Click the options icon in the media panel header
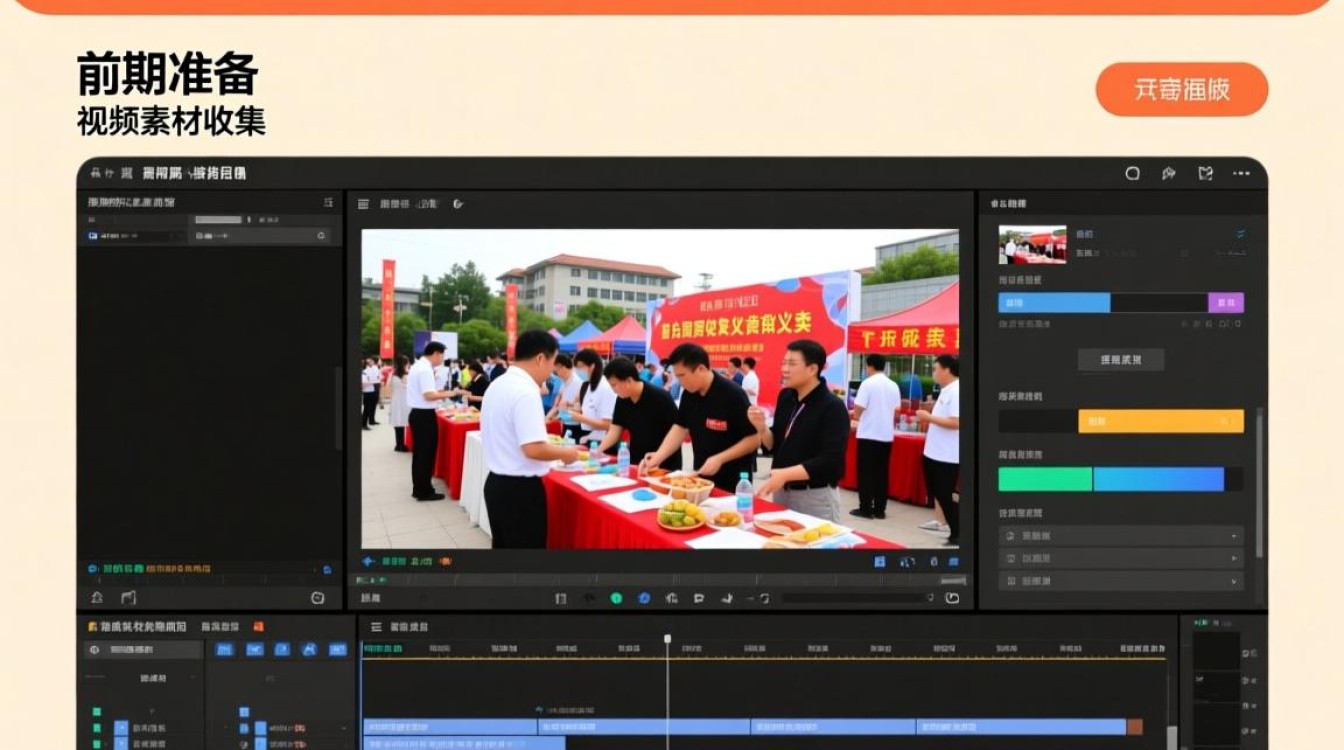 pyautogui.click(x=328, y=202)
